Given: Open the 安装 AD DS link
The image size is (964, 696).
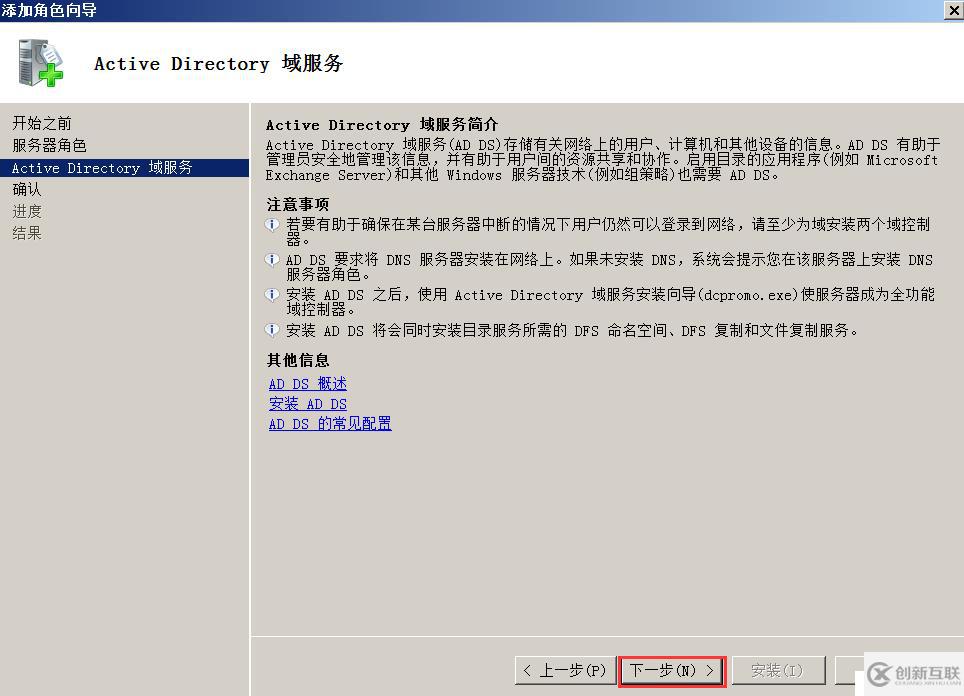Looking at the screenshot, I should (x=307, y=404).
